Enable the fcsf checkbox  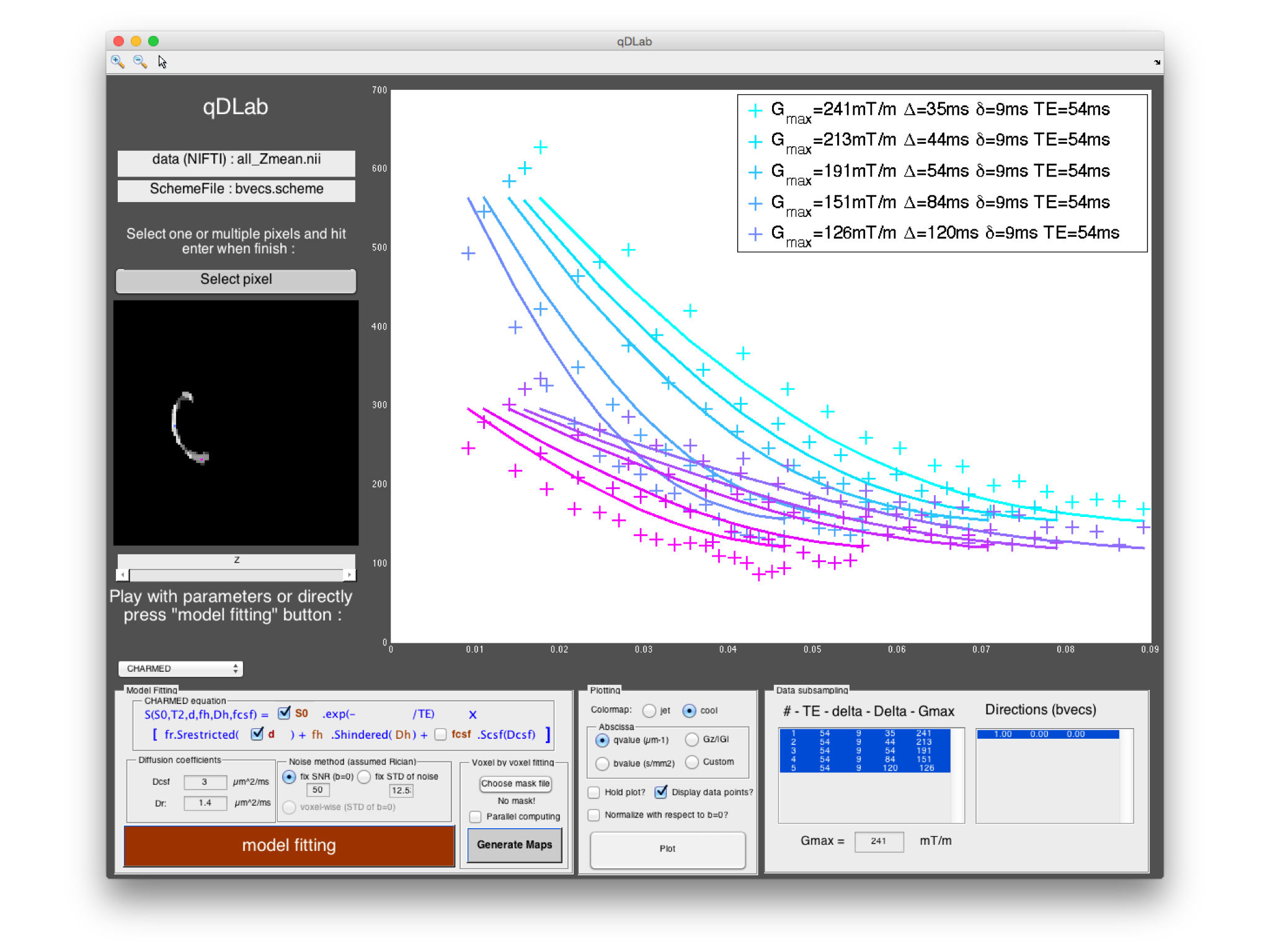point(441,734)
